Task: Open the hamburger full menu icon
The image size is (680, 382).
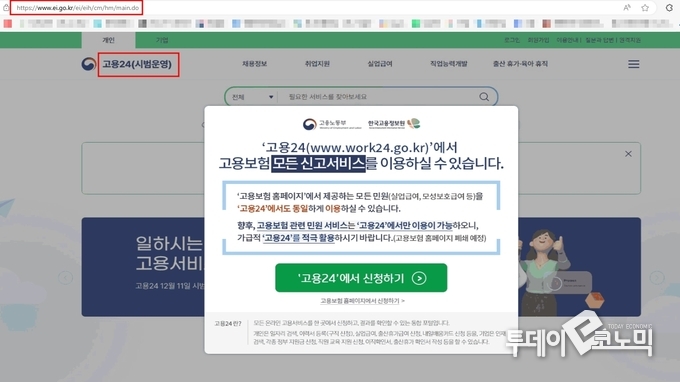Action: [634, 64]
